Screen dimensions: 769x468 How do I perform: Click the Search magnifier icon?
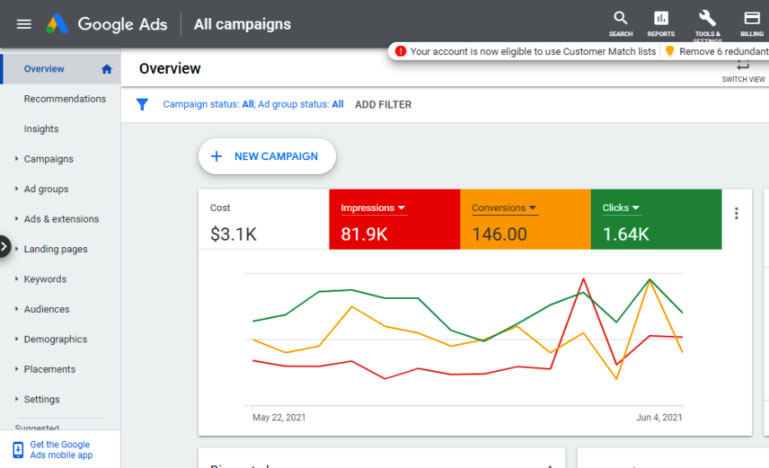point(620,19)
